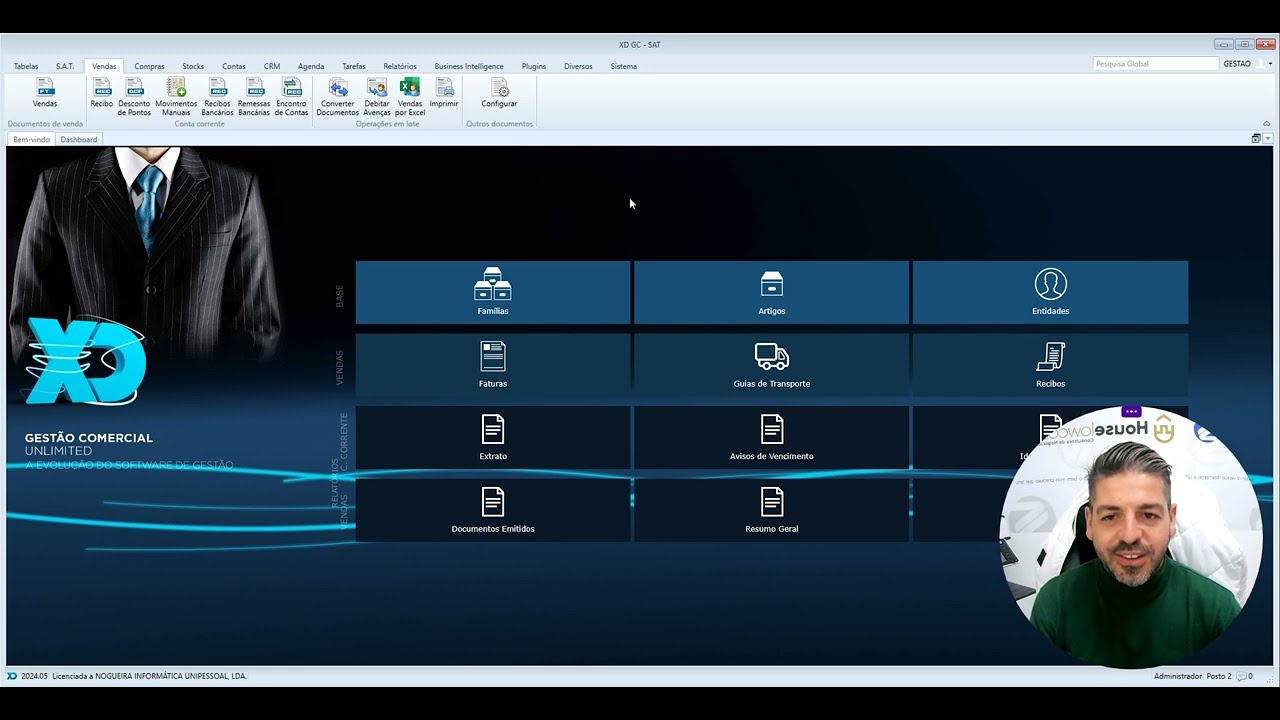
Task: Open the Entidades tile
Action: pos(1051,292)
